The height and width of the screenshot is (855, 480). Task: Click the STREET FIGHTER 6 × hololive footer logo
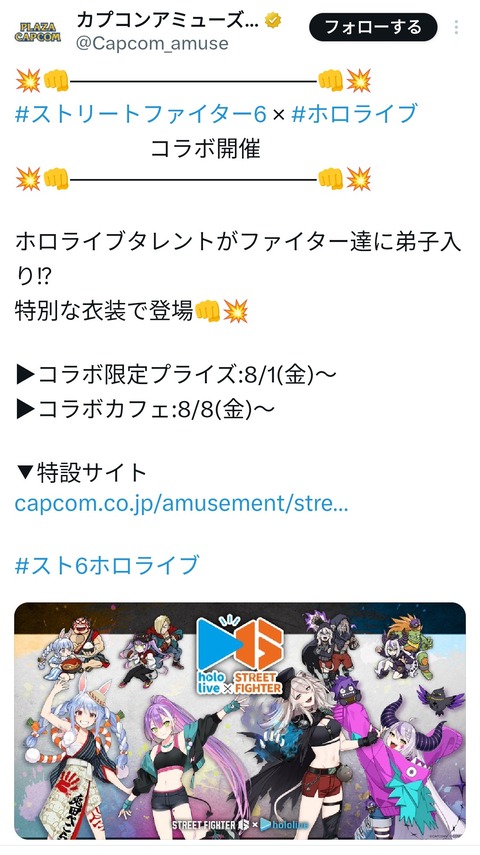[240, 824]
